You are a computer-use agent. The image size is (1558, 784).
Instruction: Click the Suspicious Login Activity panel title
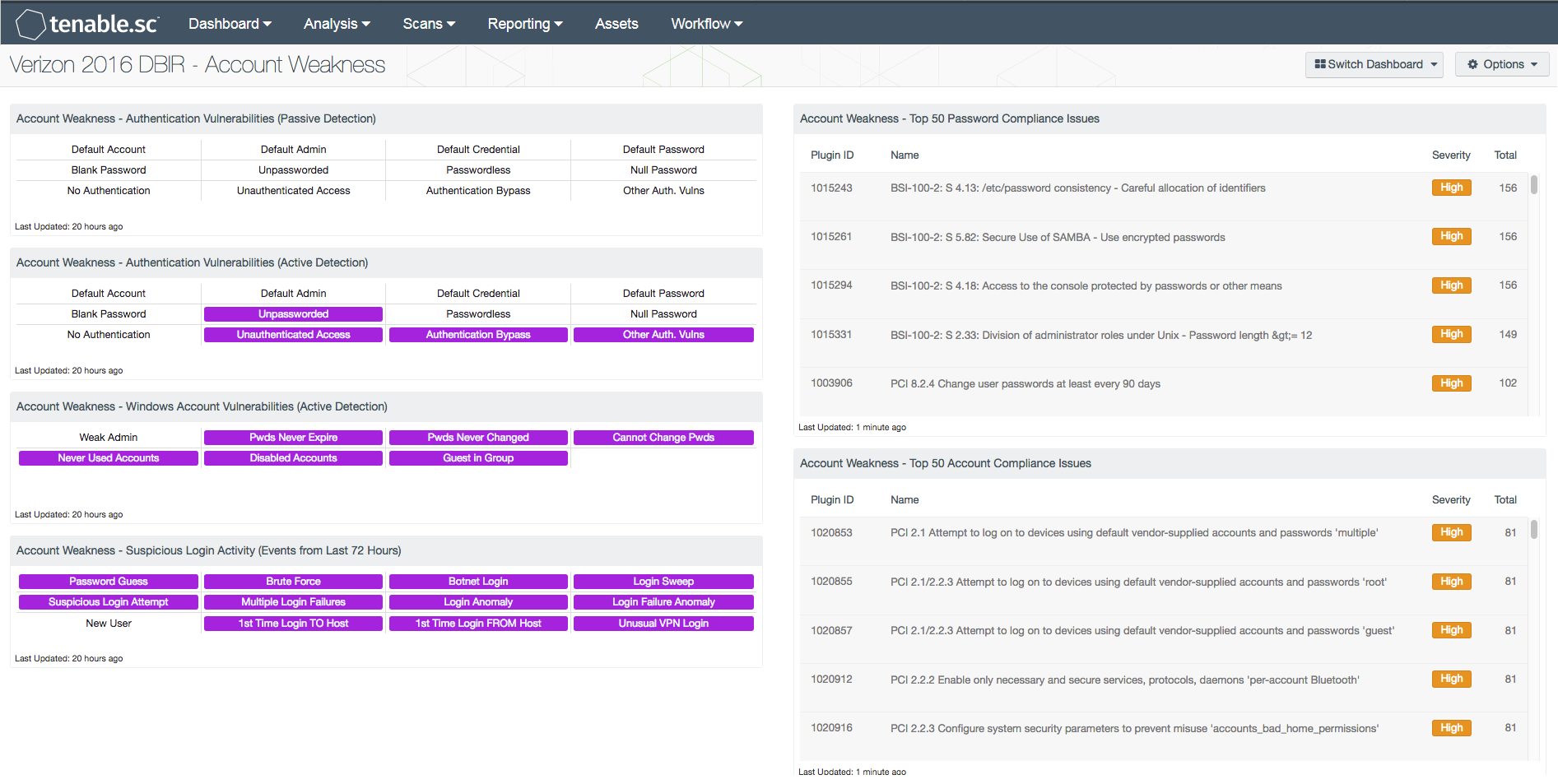pyautogui.click(x=208, y=551)
